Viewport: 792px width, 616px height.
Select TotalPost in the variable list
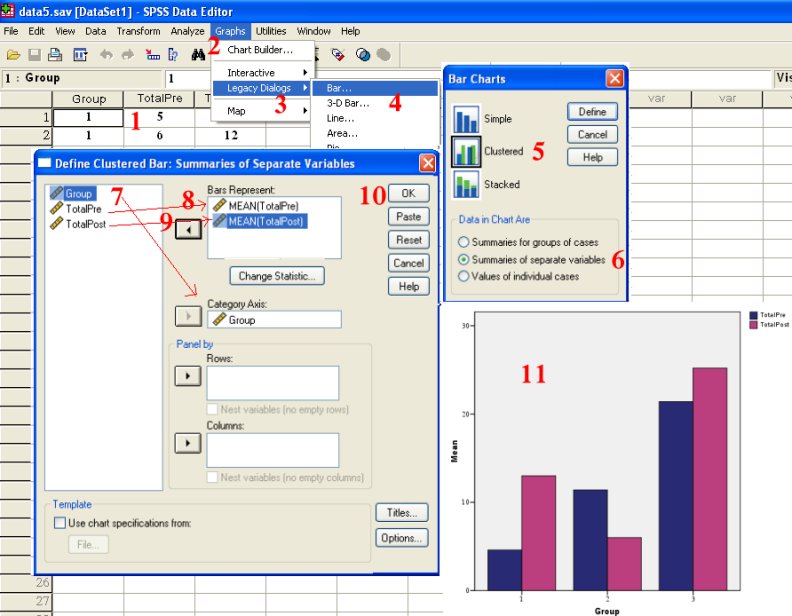[78, 224]
